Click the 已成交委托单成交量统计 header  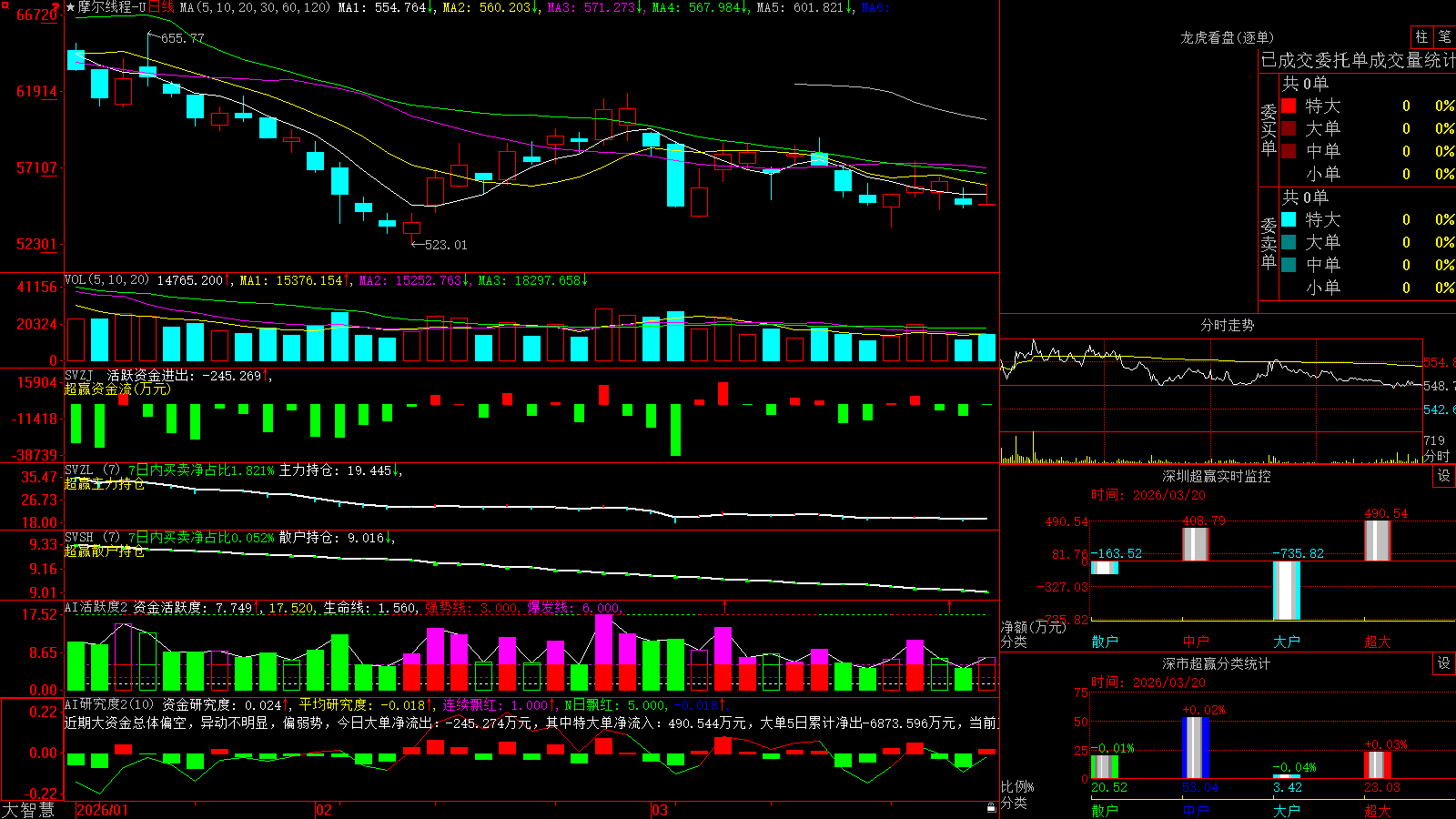pyautogui.click(x=1358, y=60)
